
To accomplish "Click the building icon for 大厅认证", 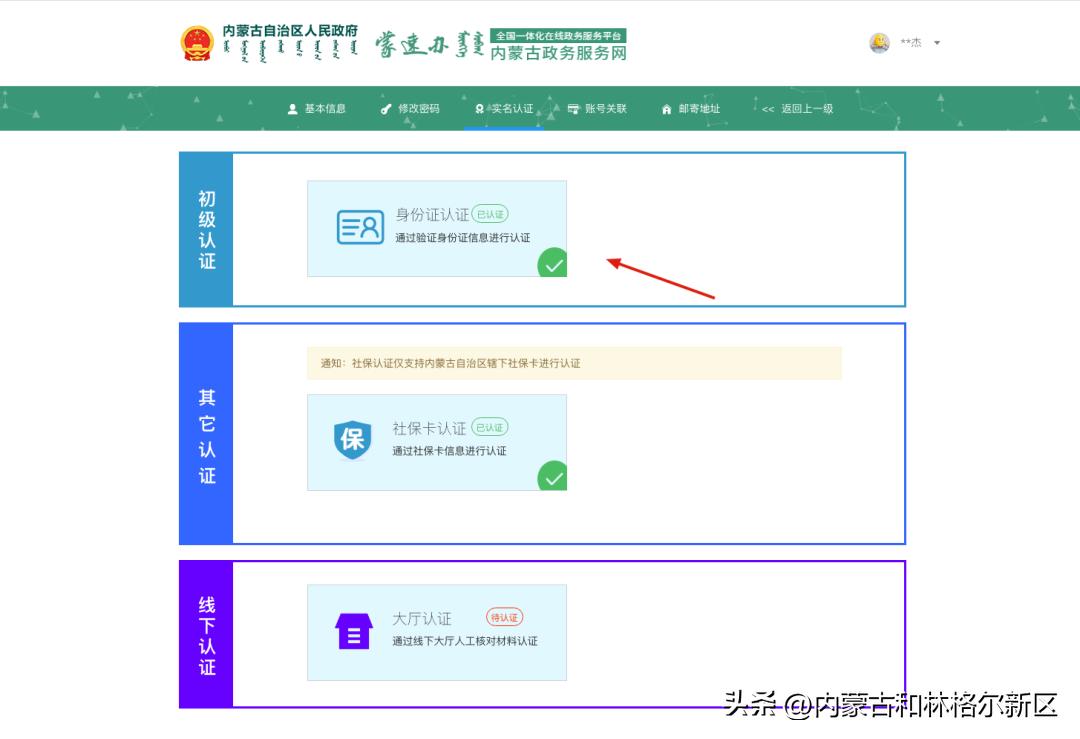I will click(x=352, y=630).
